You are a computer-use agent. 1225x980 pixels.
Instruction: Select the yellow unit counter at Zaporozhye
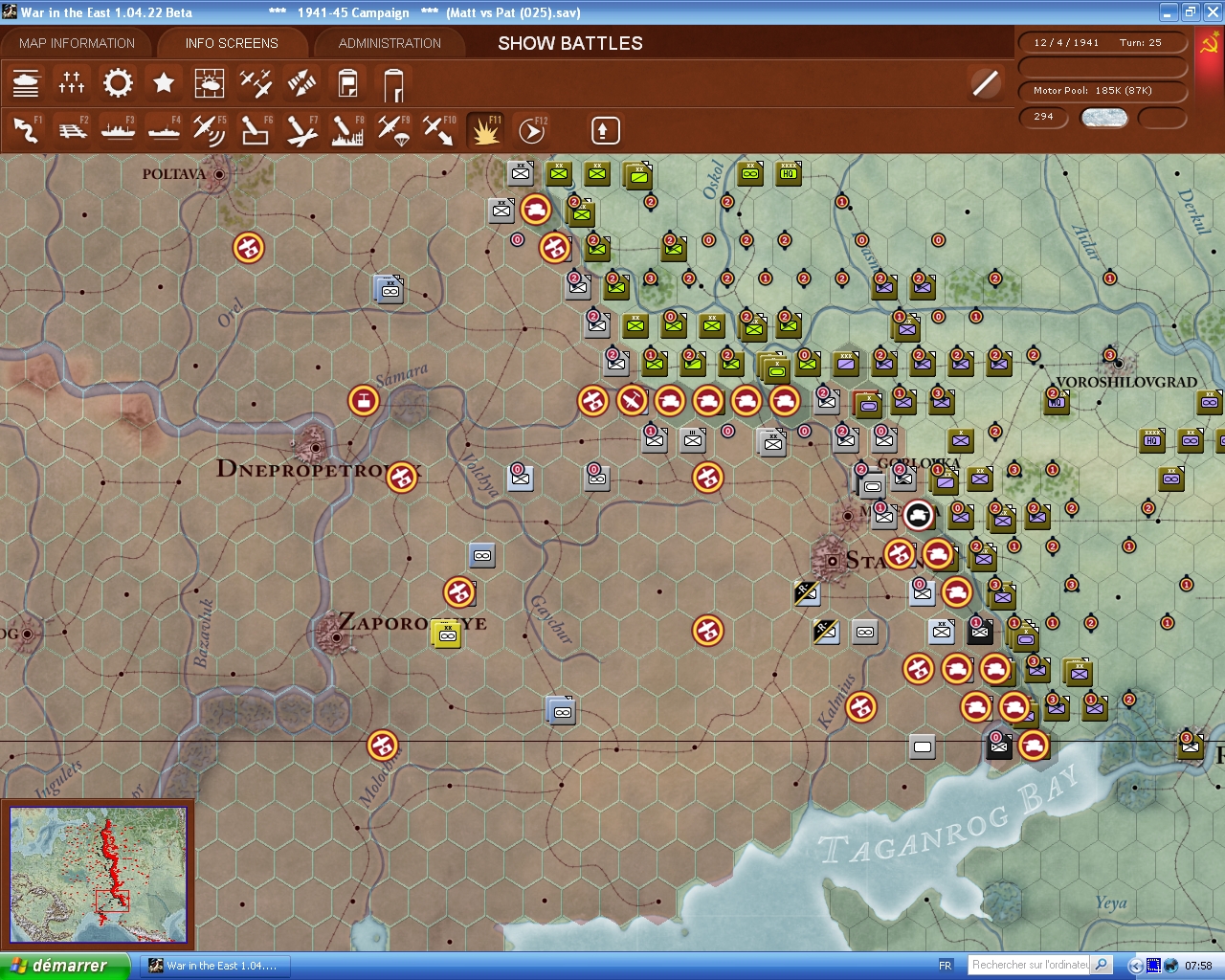coord(447,634)
